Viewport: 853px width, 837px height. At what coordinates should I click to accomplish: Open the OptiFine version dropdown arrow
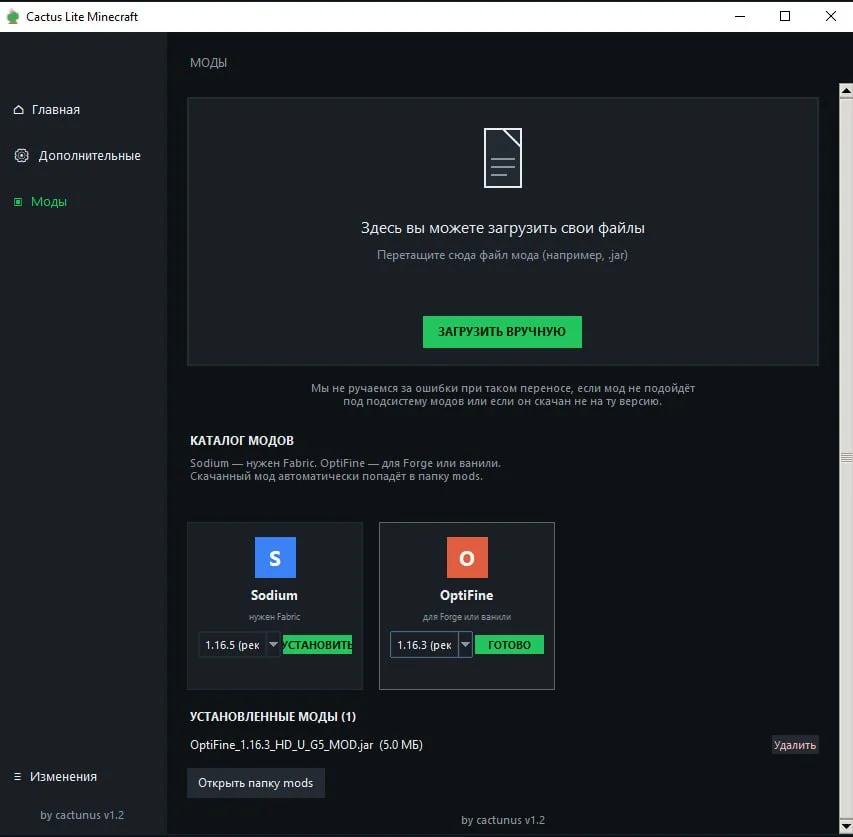[465, 644]
